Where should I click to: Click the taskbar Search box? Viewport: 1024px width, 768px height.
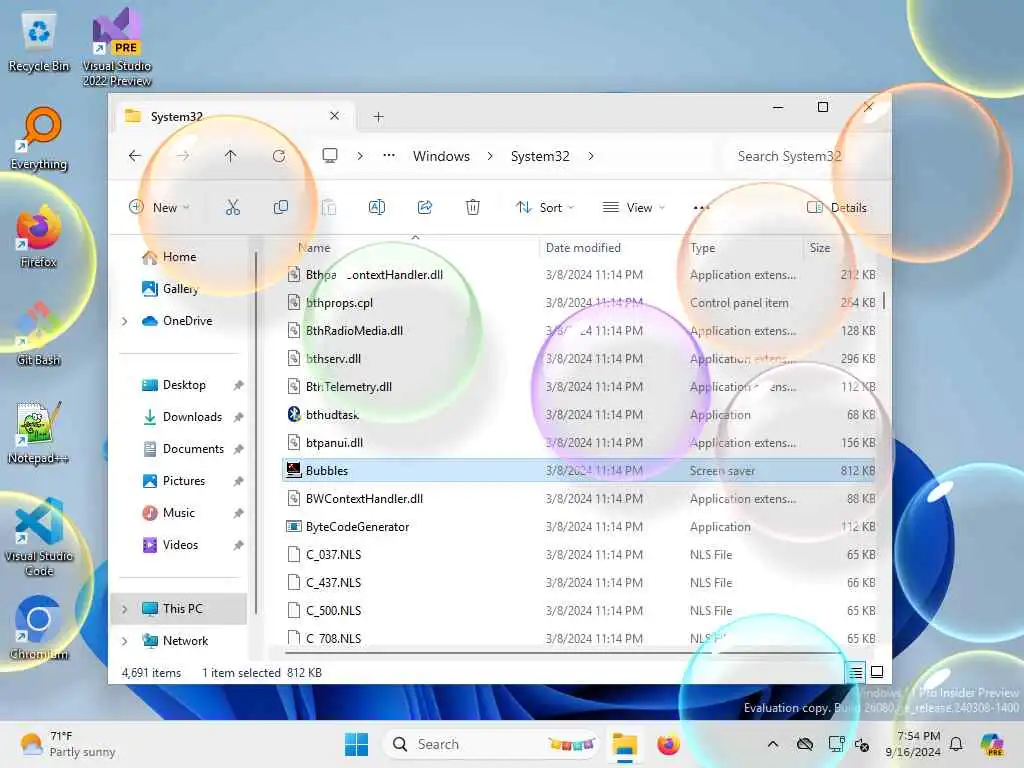pyautogui.click(x=493, y=744)
